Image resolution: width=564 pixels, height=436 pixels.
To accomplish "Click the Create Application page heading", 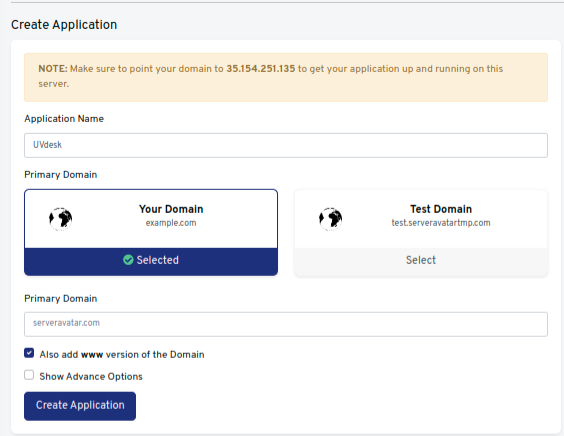I will click(x=64, y=25).
